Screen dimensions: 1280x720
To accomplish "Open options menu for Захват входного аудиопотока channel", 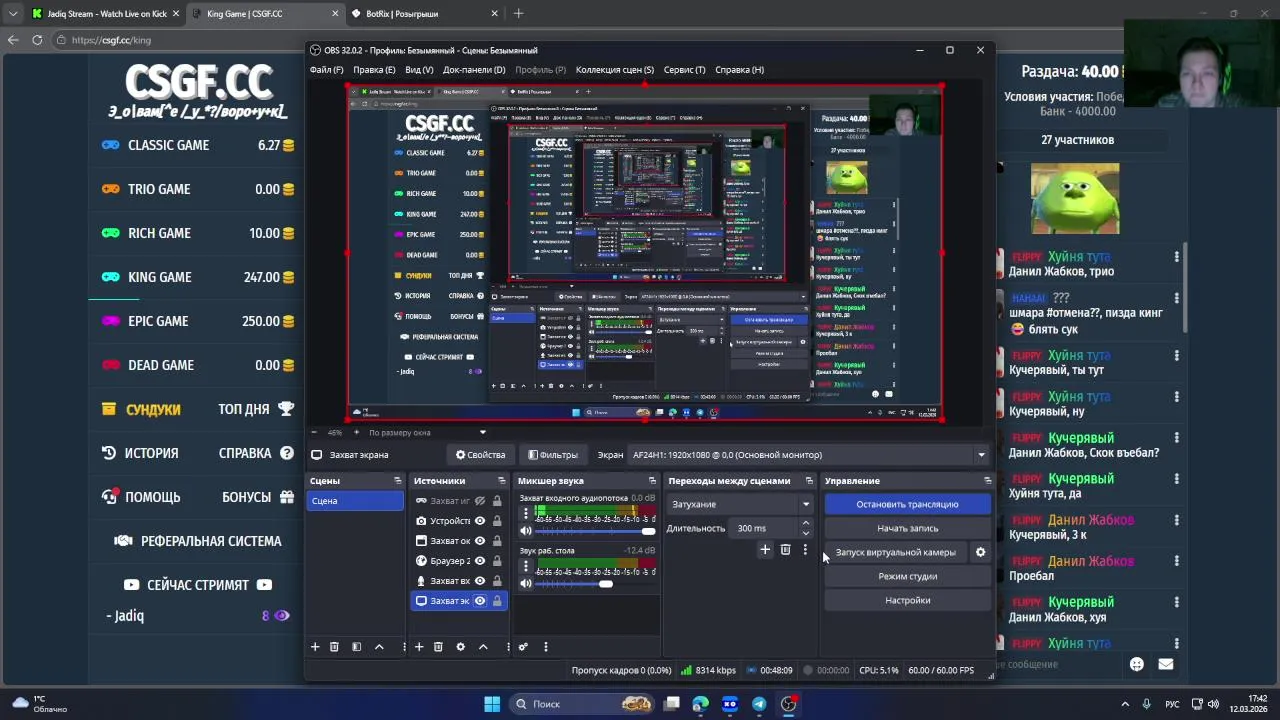I will (526, 514).
